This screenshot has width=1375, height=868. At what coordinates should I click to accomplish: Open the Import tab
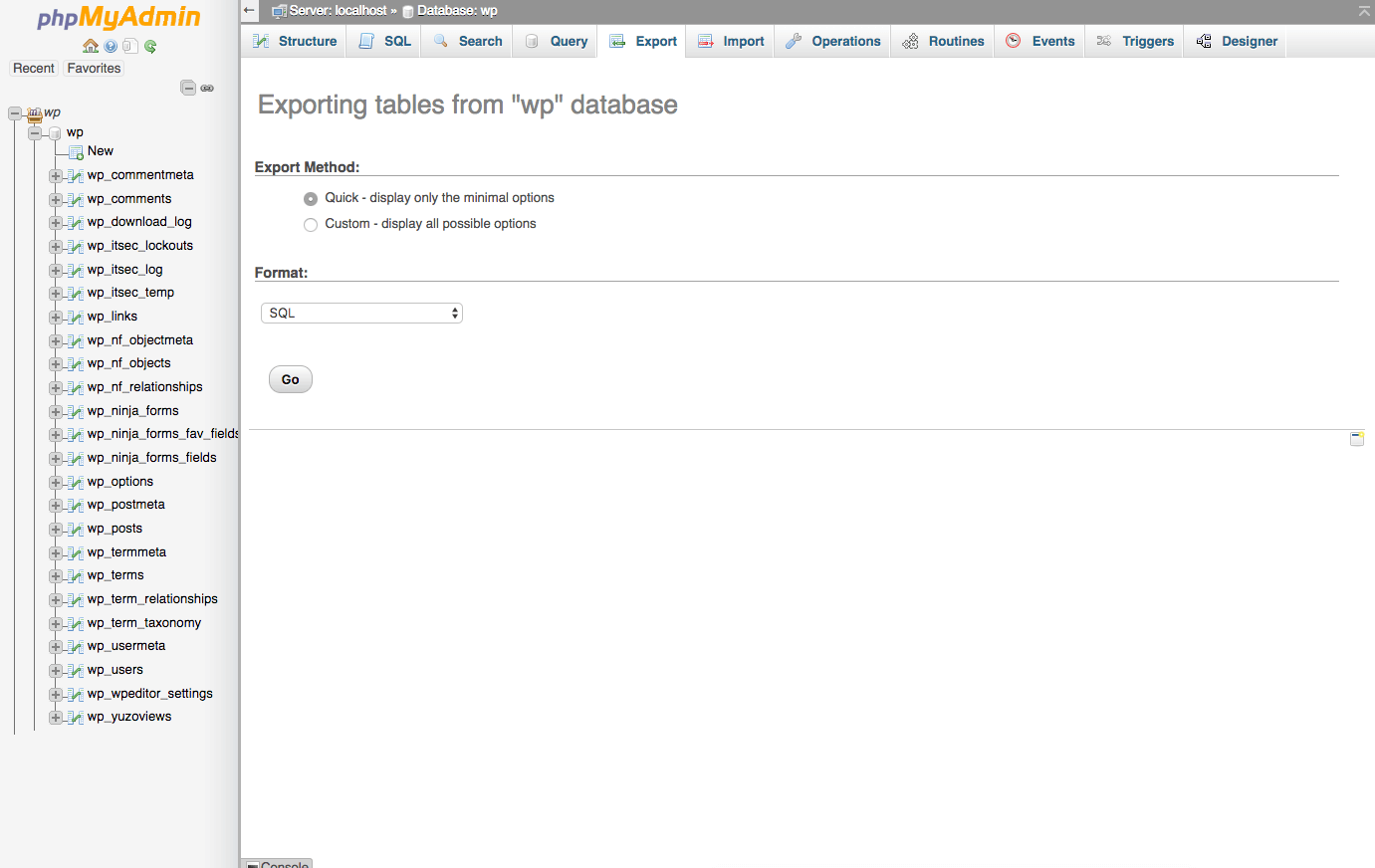(731, 41)
